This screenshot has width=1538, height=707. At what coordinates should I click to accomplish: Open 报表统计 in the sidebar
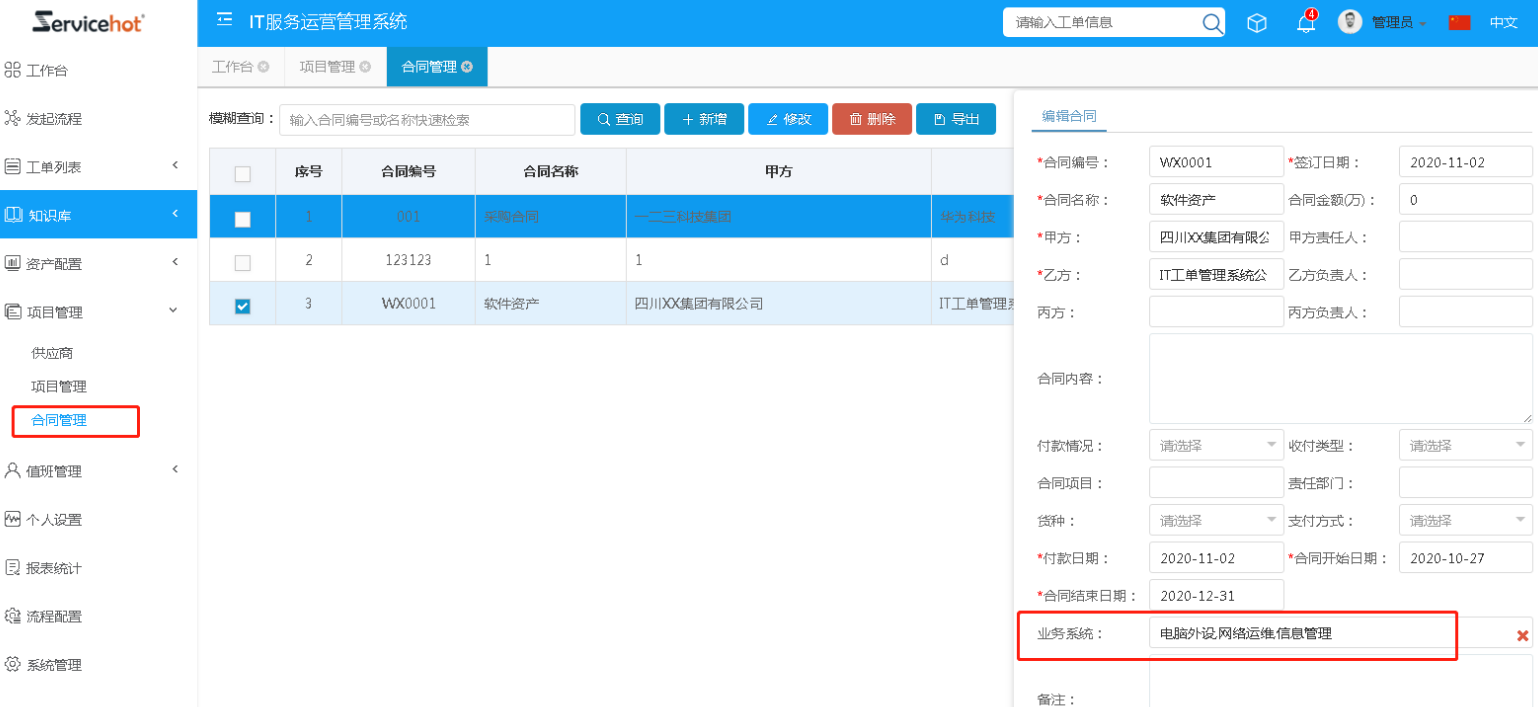[x=54, y=568]
